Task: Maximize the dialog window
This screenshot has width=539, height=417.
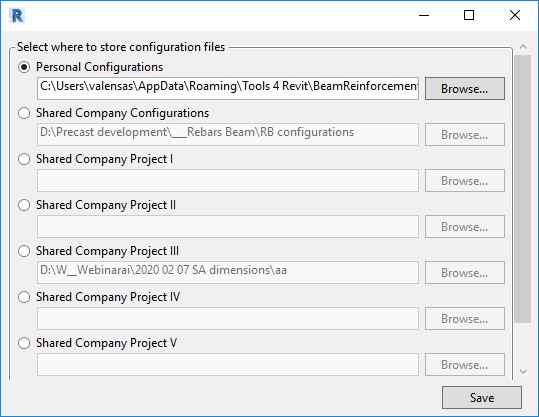Action: (x=469, y=15)
